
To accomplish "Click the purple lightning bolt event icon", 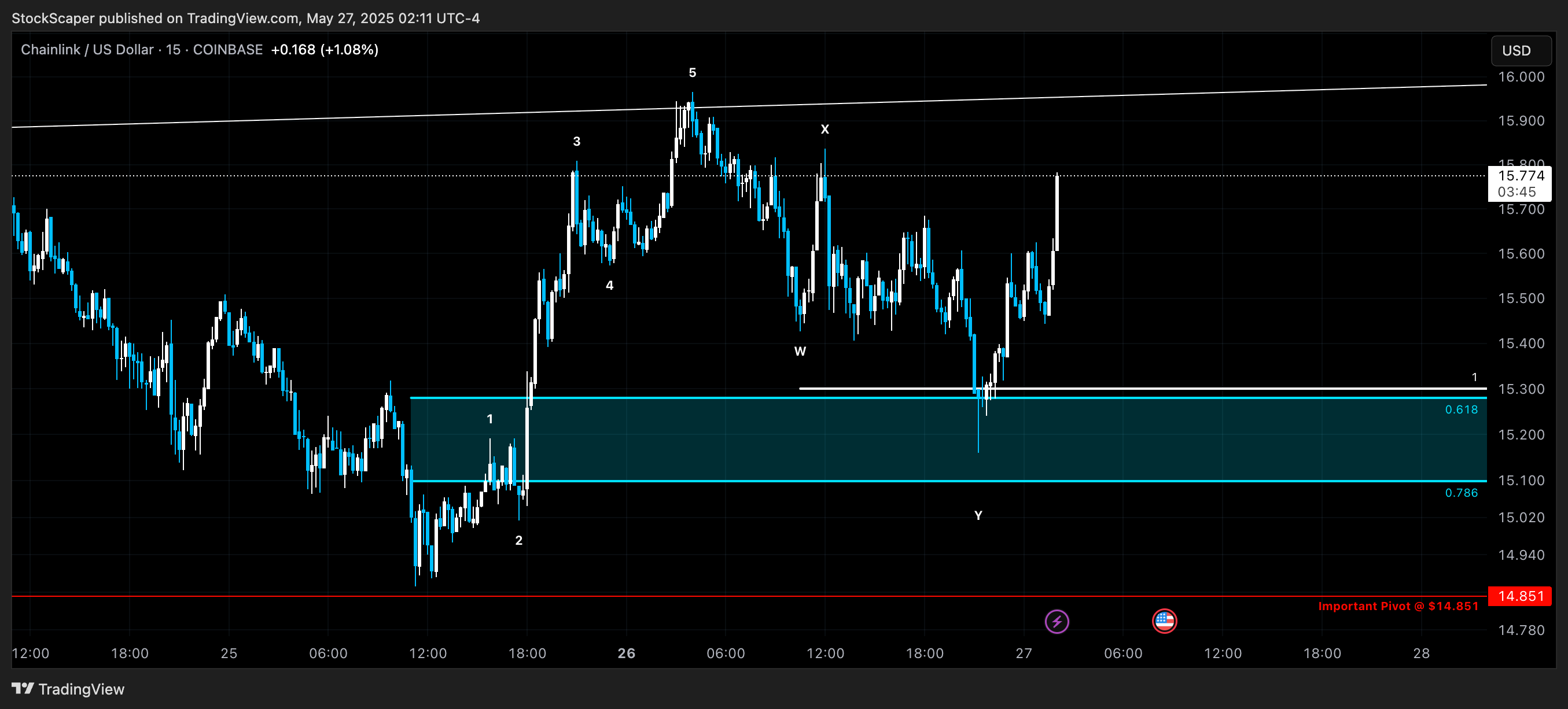I will point(1057,621).
